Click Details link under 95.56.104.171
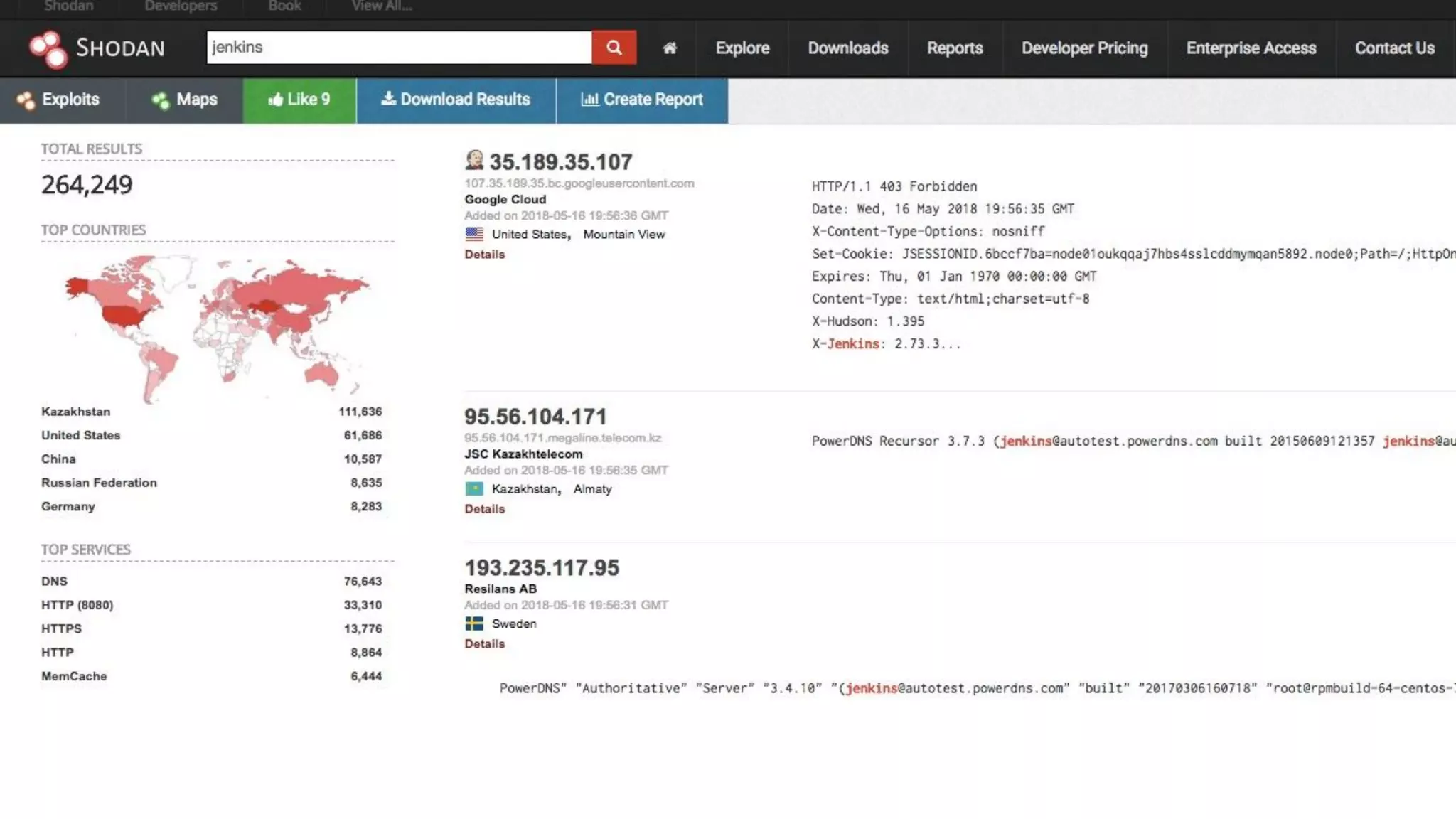The width and height of the screenshot is (1456, 819). (x=484, y=509)
